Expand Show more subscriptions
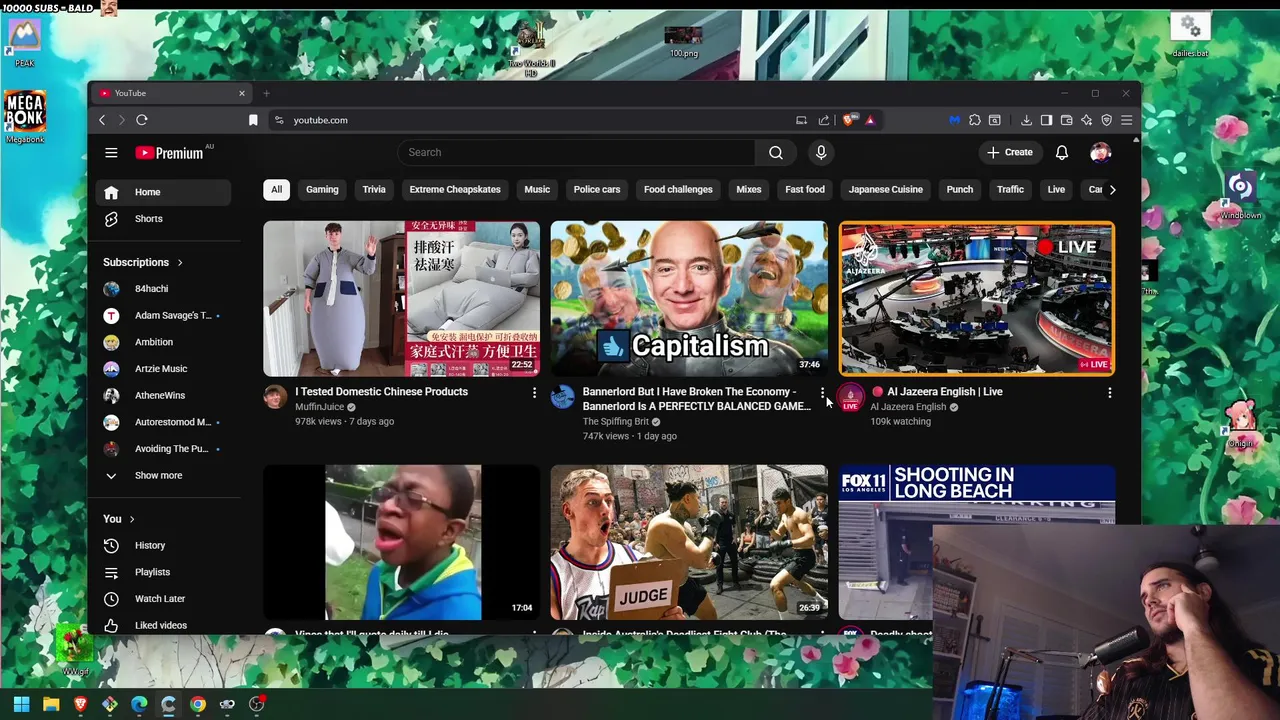Screen dimensions: 1280x720 click(163, 475)
